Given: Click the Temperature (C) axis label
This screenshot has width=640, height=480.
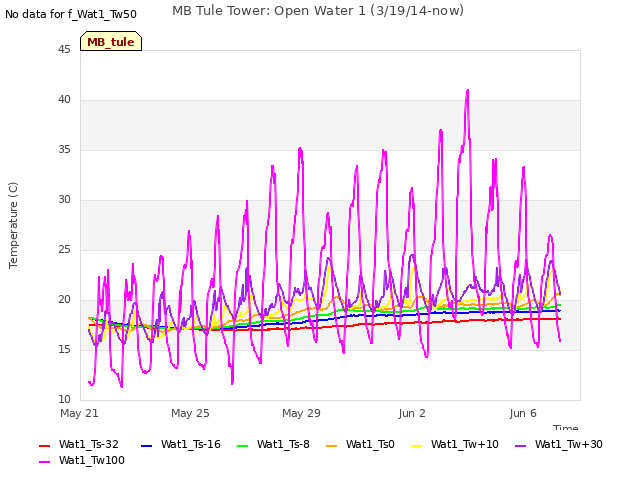Looking at the screenshot, I should pyautogui.click(x=13, y=225).
